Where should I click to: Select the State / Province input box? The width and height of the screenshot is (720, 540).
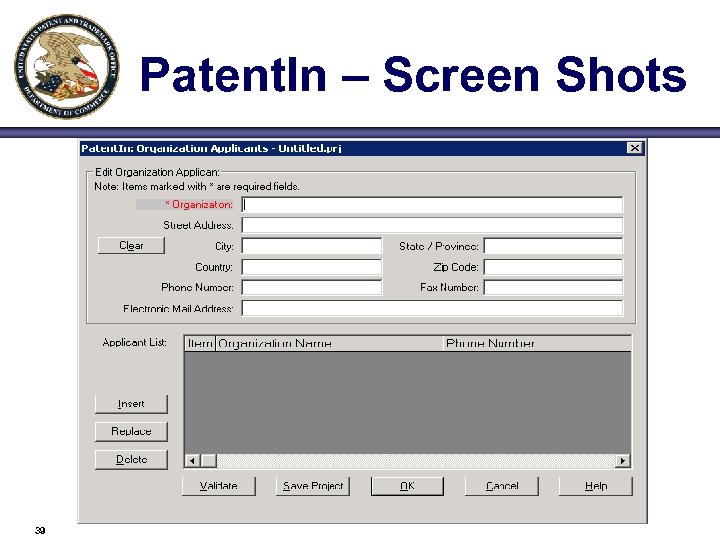[553, 246]
